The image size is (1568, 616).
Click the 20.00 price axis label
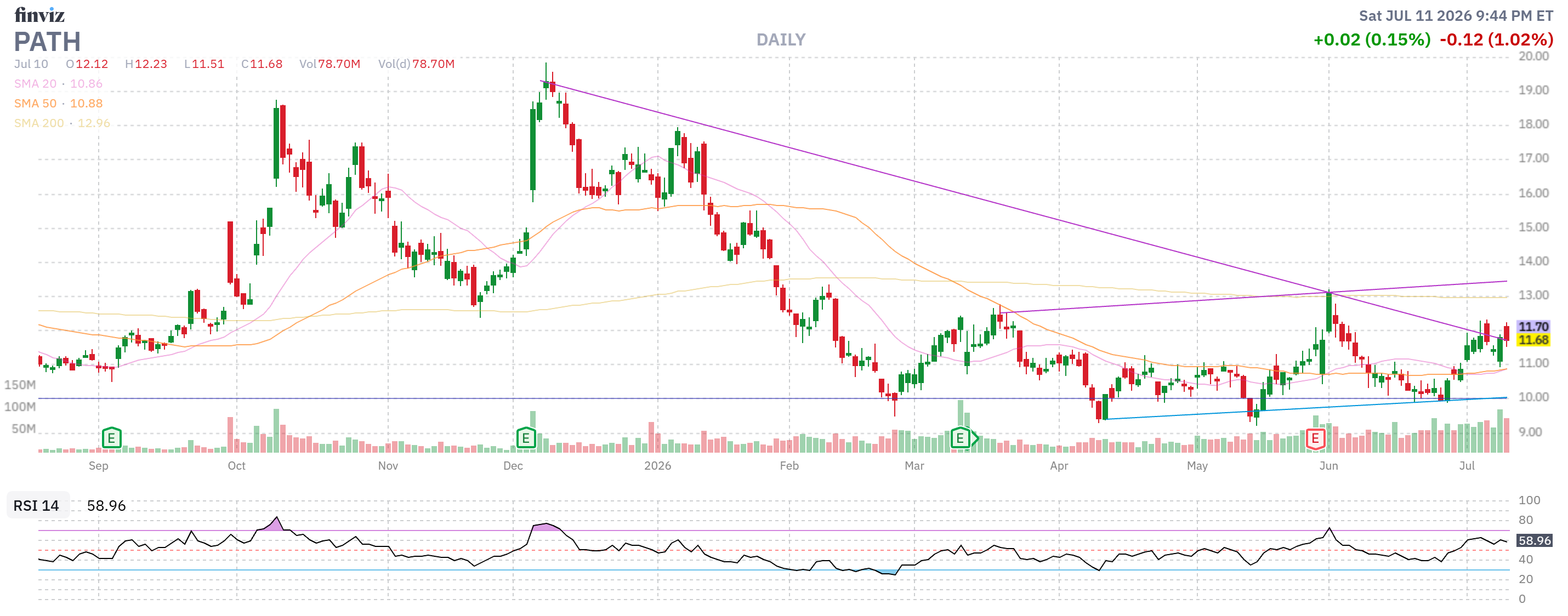pyautogui.click(x=1534, y=56)
